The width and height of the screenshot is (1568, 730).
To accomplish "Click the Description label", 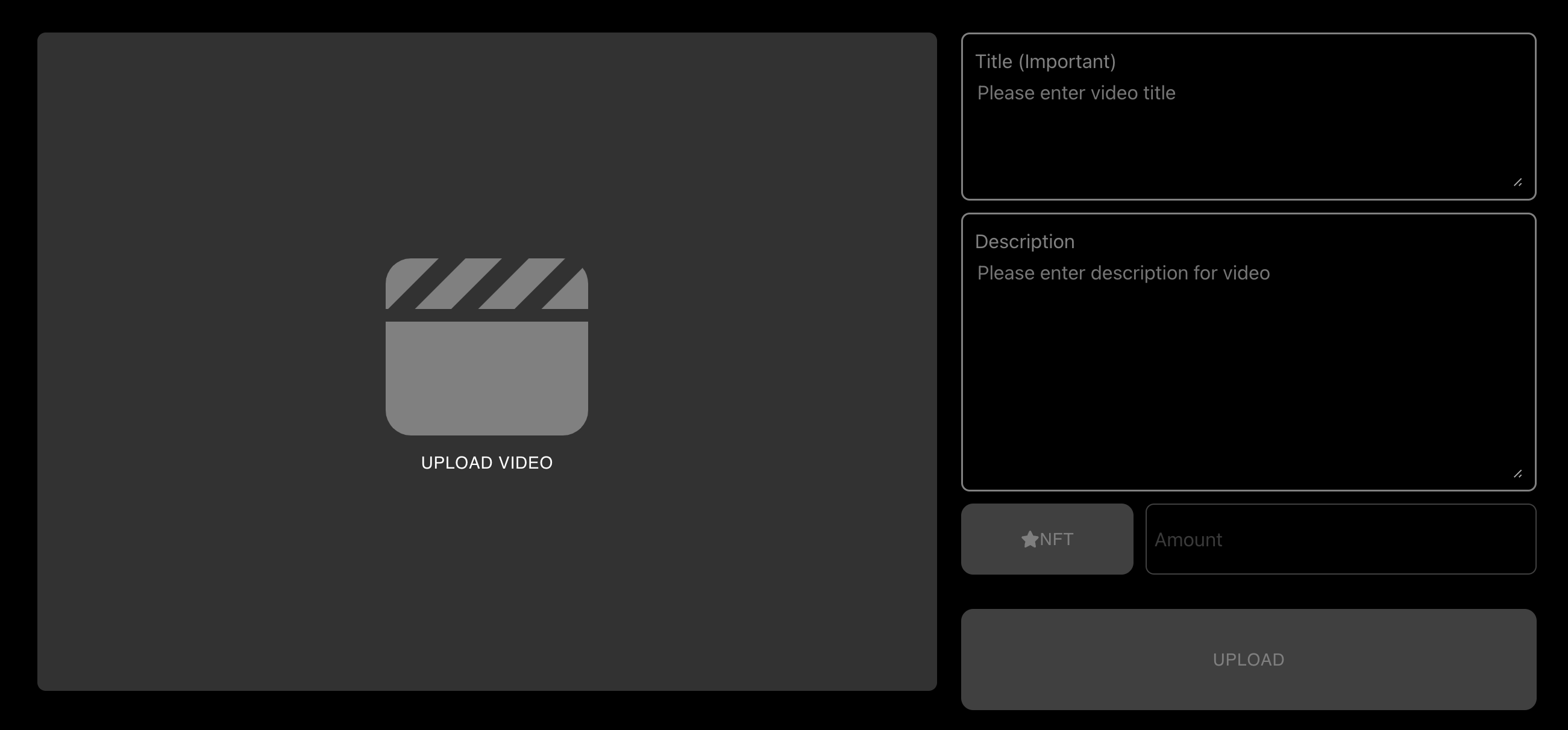I will pos(1024,242).
